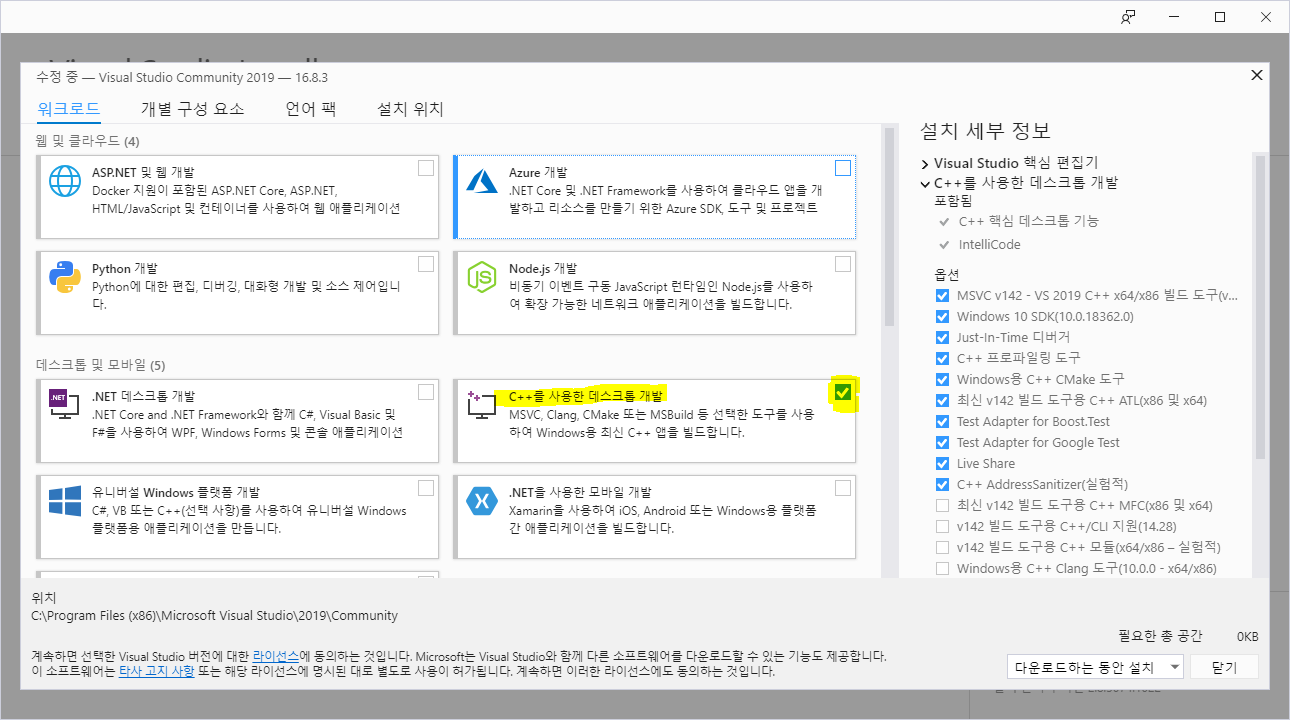Collapse C++를 사용한 데스크톱 개발 details
This screenshot has height=720, width=1290.
(x=925, y=183)
